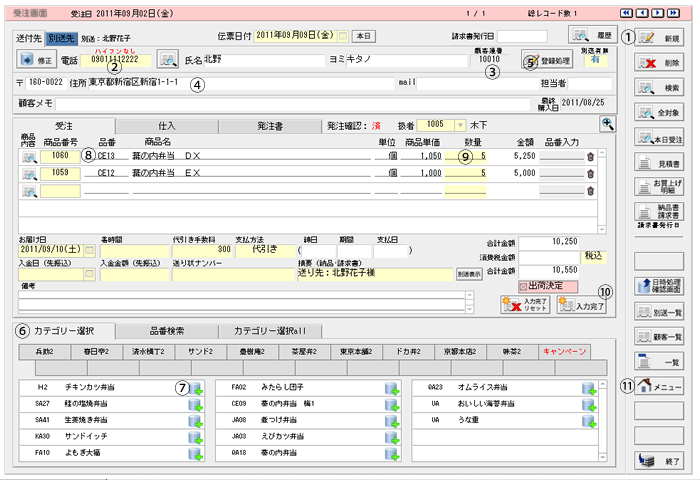Click the 新規 (new record) button
700x480 pixels.
(660, 37)
